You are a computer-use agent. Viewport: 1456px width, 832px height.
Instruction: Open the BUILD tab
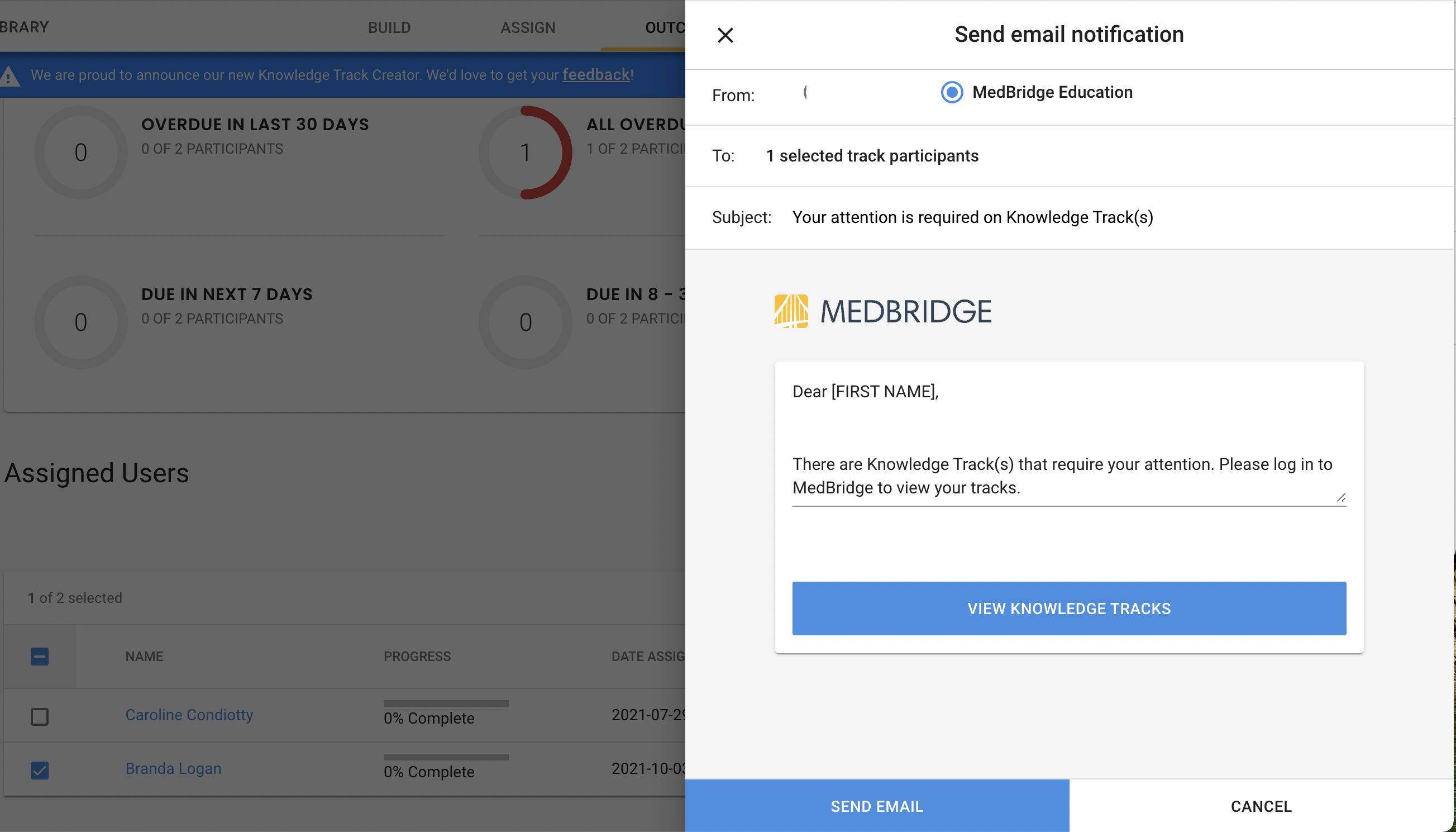click(389, 27)
